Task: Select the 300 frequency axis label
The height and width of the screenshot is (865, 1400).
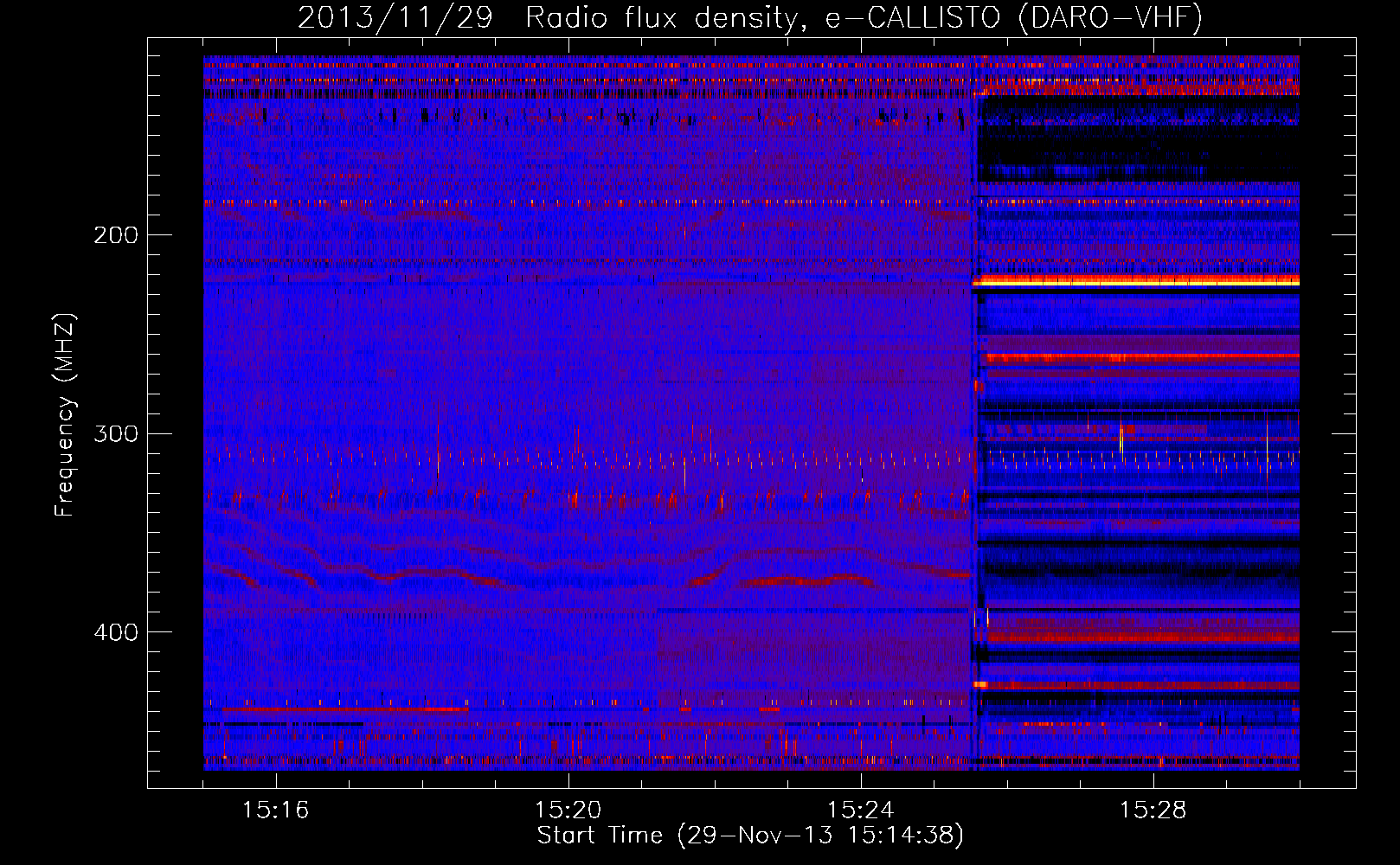Action: (115, 433)
